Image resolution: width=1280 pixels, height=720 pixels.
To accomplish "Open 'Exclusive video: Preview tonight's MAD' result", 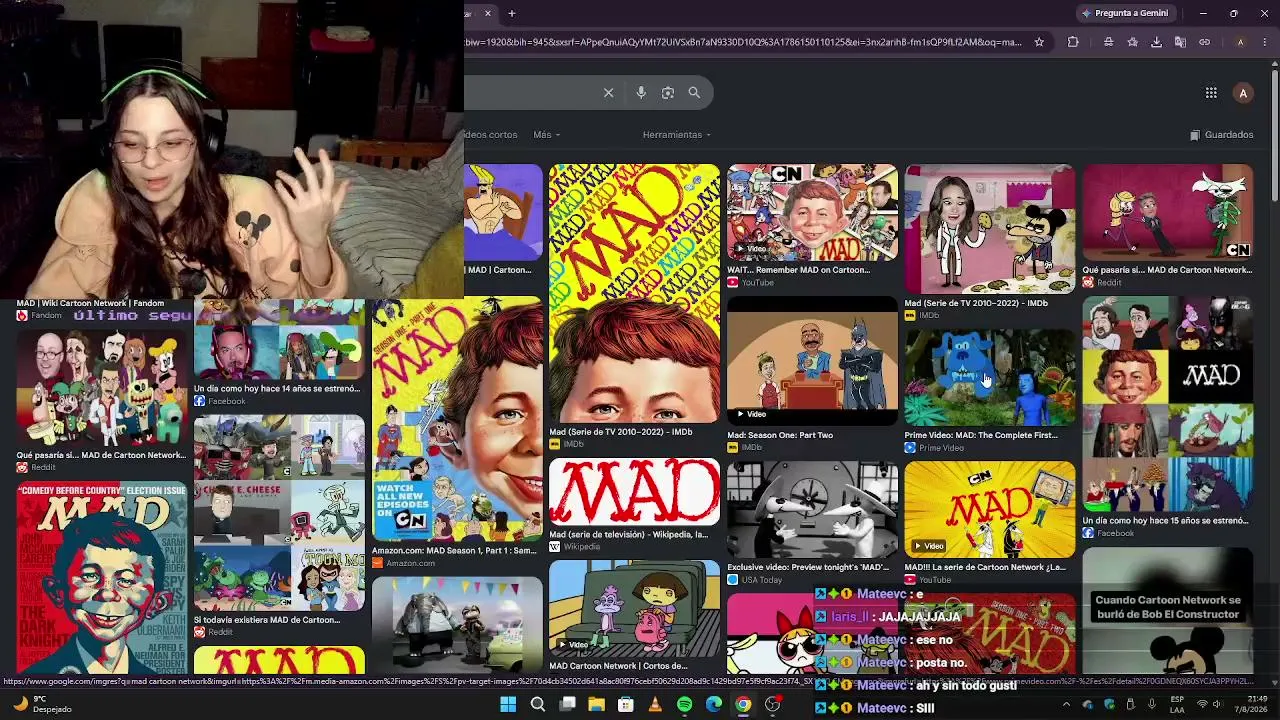I will pyautogui.click(x=812, y=509).
